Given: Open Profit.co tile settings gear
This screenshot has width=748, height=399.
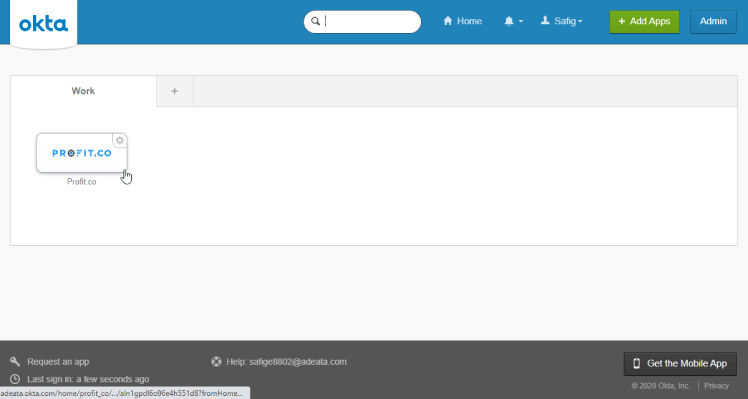Looking at the screenshot, I should [120, 140].
